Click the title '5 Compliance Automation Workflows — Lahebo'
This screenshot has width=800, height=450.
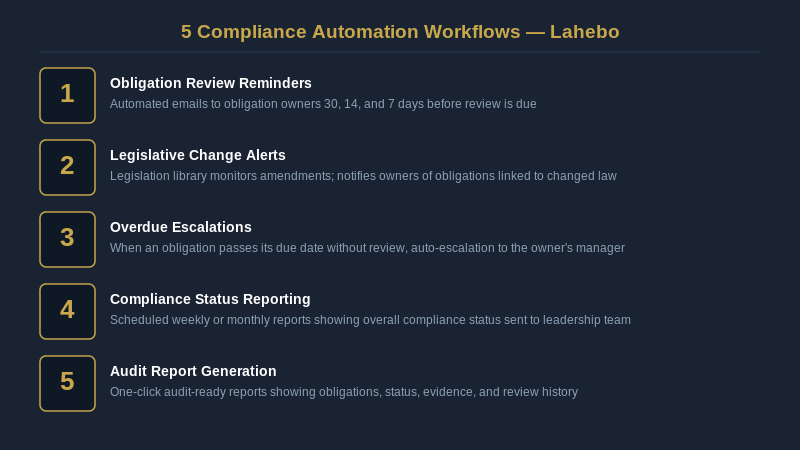click(400, 32)
